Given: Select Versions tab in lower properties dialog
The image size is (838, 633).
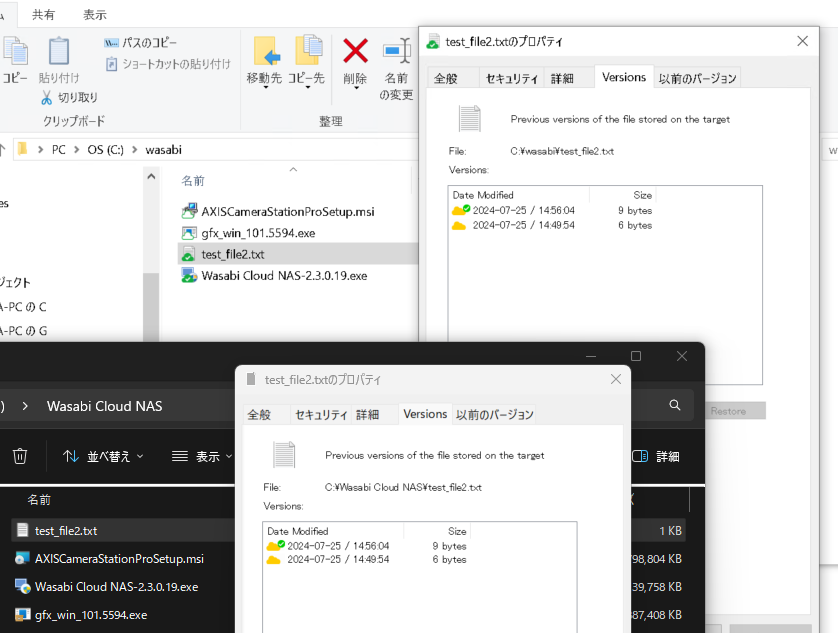Looking at the screenshot, I should coord(425,414).
